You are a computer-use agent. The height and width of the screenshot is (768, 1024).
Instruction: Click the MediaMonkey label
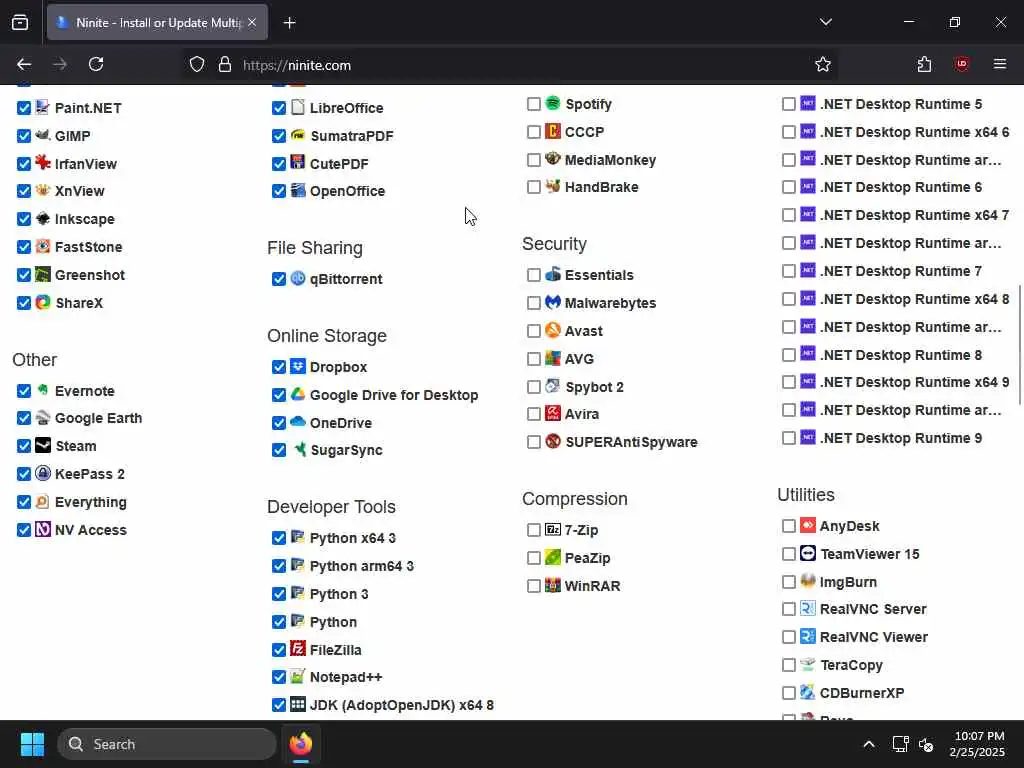click(610, 160)
